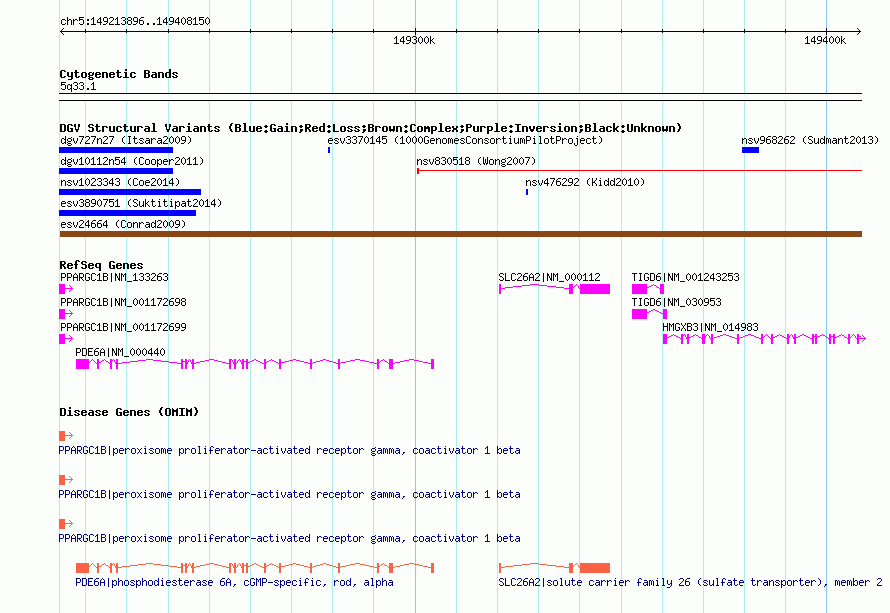Select the PPARGC1B NM_001172698 gene glyph

point(66,314)
